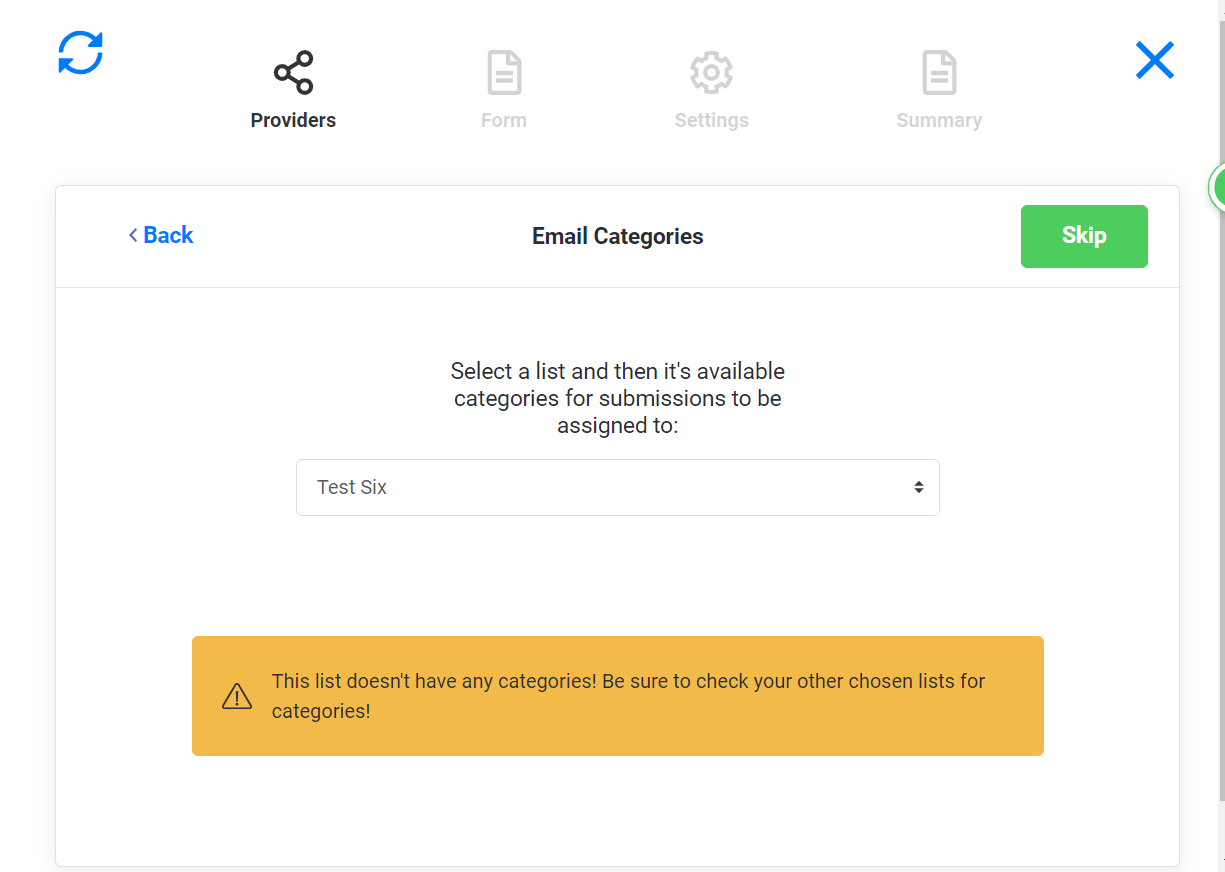This screenshot has height=872, width=1225.
Task: Click the up-down arrows on the list selector
Action: [x=919, y=487]
